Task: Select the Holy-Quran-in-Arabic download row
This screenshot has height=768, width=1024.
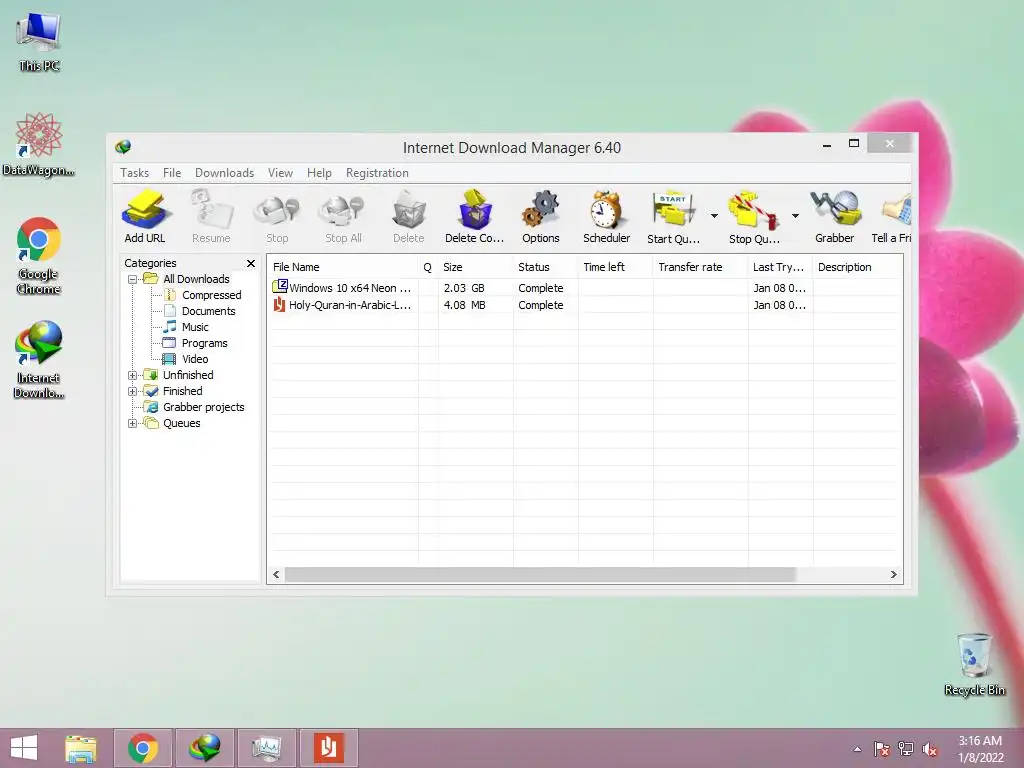Action: click(585, 305)
